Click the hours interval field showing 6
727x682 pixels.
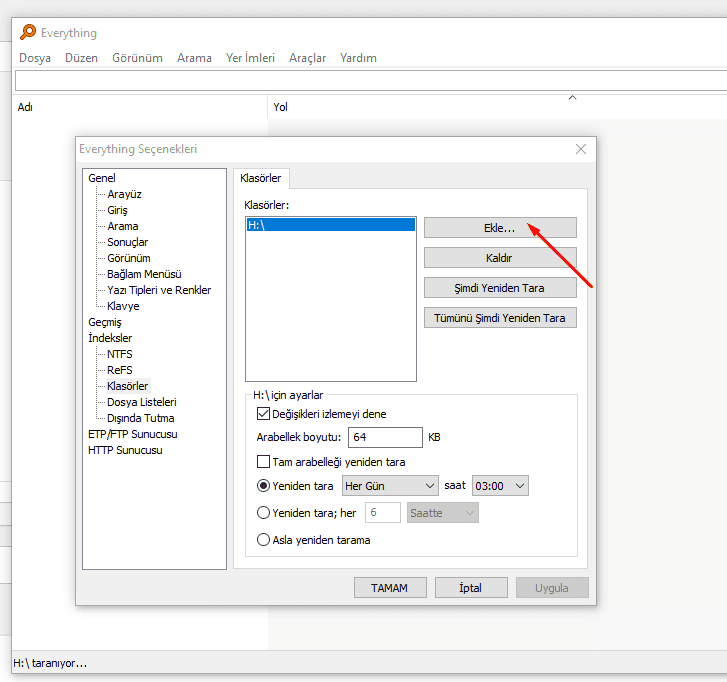pos(383,513)
